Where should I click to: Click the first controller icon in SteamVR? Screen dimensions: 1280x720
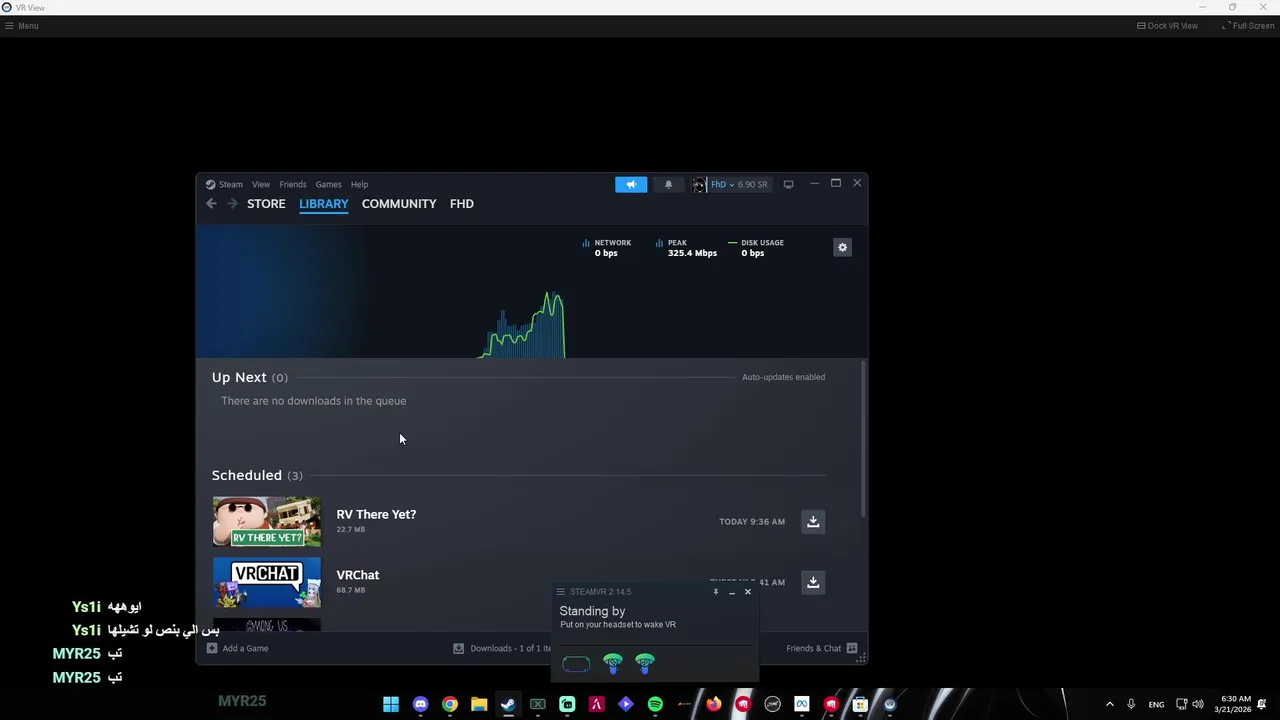(x=612, y=664)
